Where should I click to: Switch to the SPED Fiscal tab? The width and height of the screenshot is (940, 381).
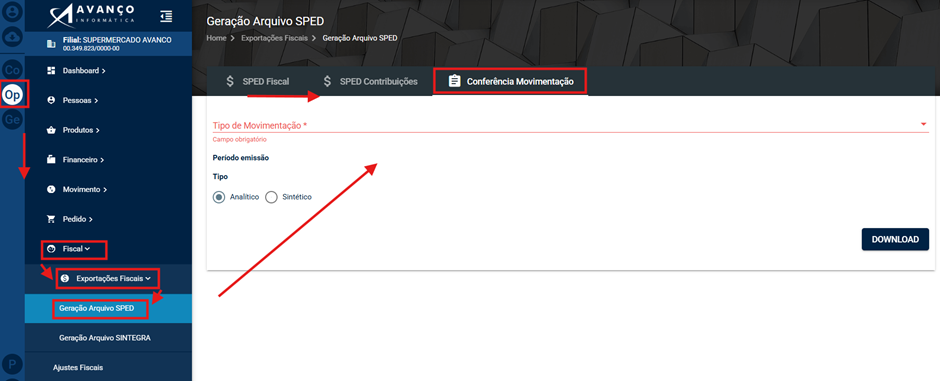[x=257, y=81]
